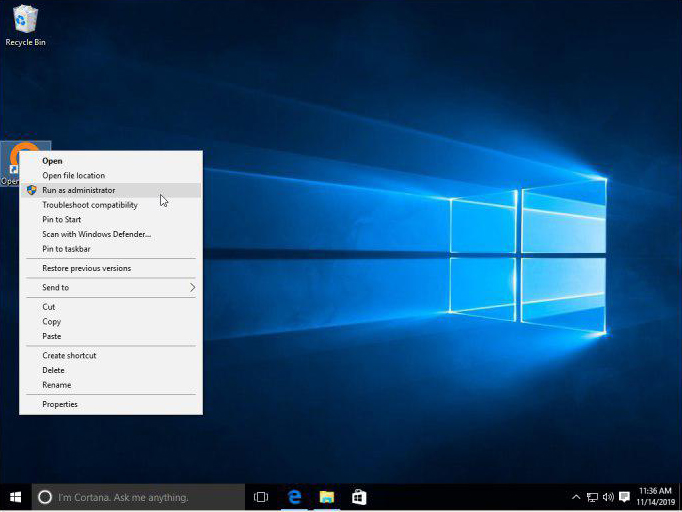
Task: Launch Microsoft Edge from the taskbar
Action: (294, 497)
